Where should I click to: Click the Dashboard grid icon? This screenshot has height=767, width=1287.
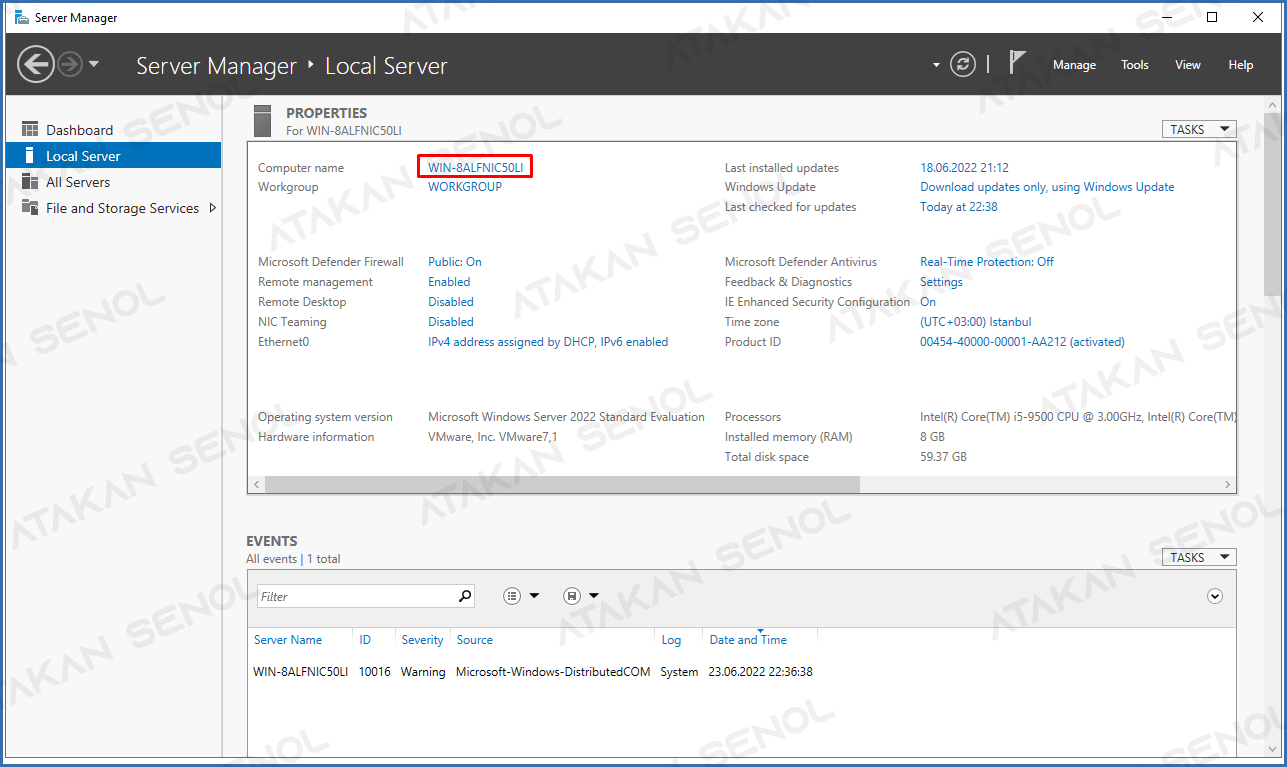(x=29, y=130)
